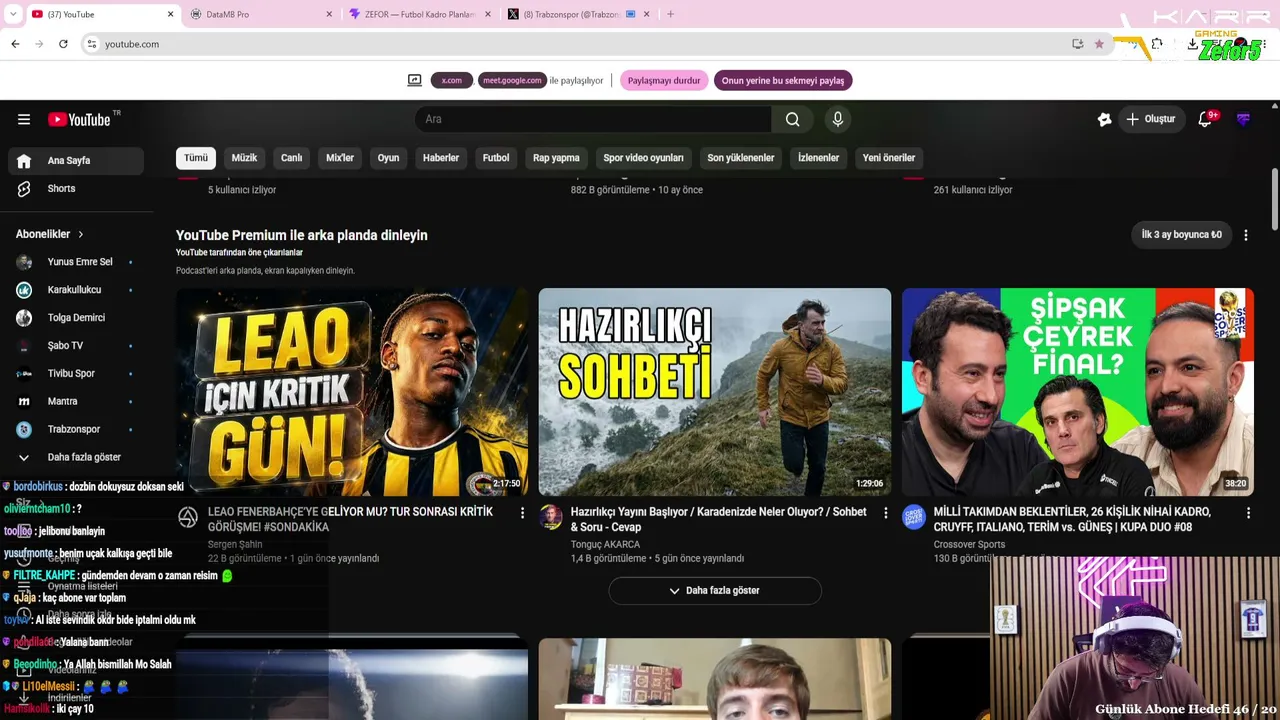Viewport: 1280px width, 720px height.
Task: Open the Tonguç AKARCA channel avatar
Action: coord(551,517)
